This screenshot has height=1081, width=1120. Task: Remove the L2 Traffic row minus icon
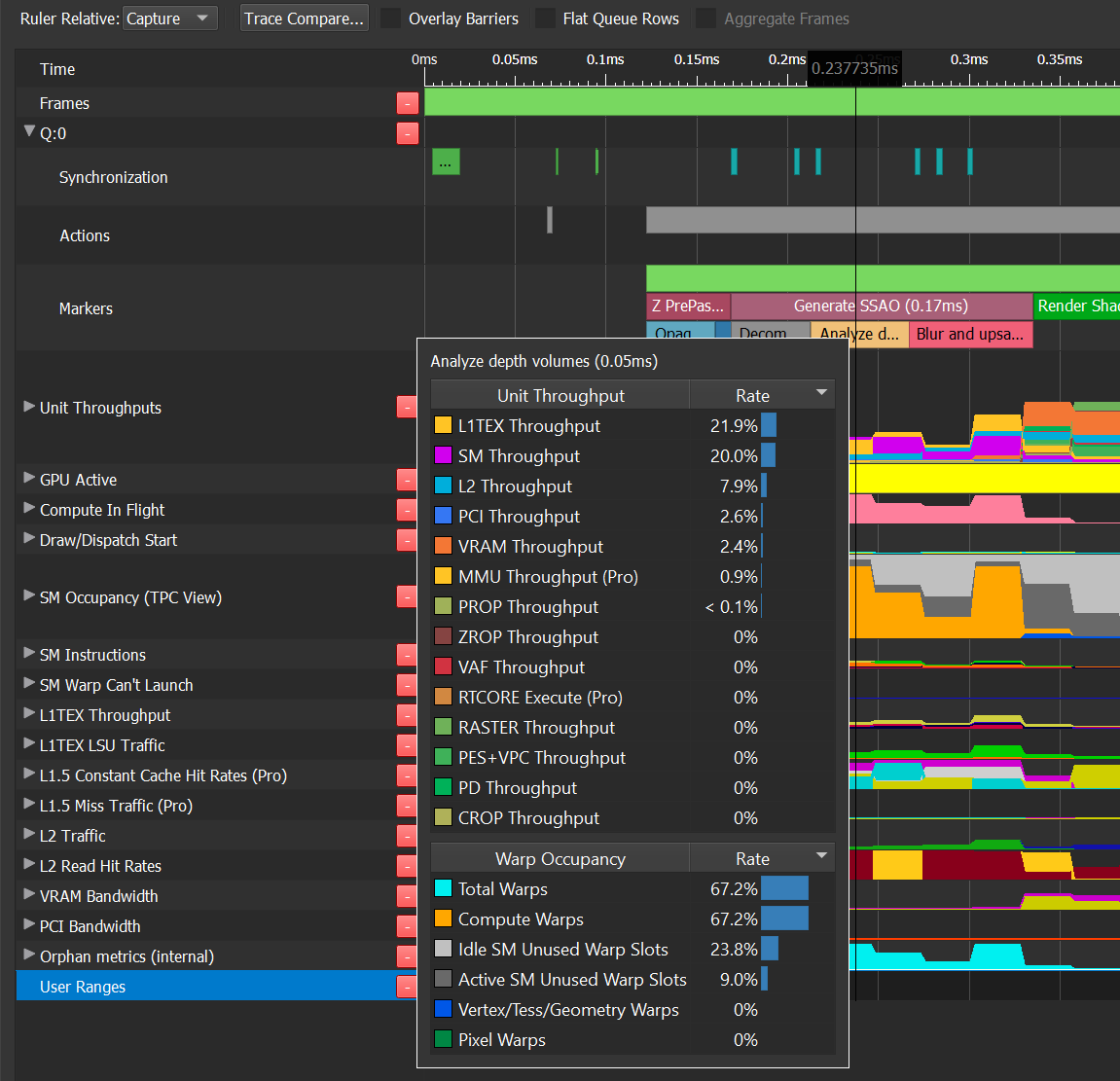coord(408,836)
